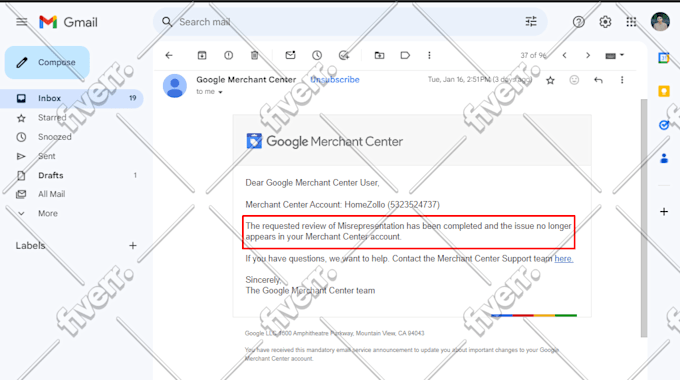Go back to inbox arrow
680x380 pixels.
point(169,55)
